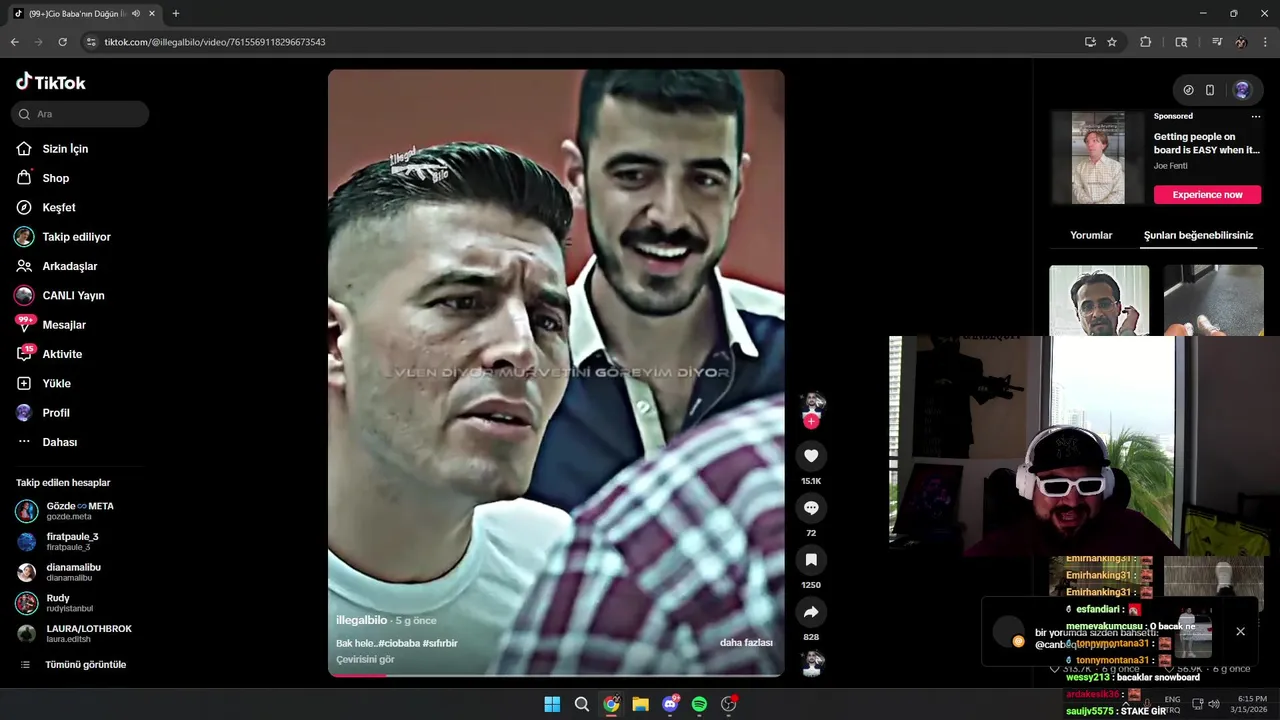Screen dimensions: 1280x720
Task: Click the TikTok logo
Action: tap(51, 82)
